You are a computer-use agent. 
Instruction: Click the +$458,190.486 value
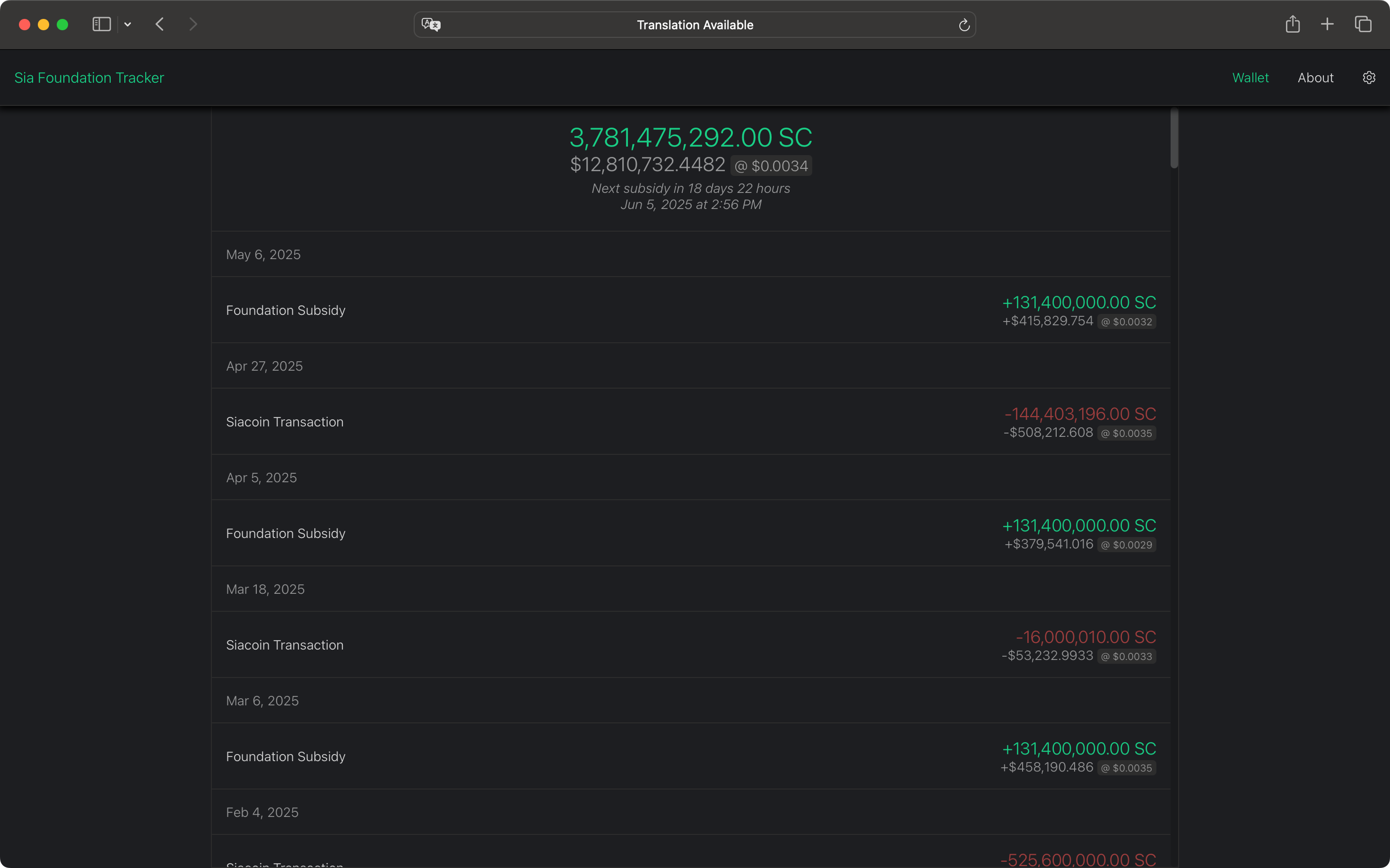pos(1047,768)
